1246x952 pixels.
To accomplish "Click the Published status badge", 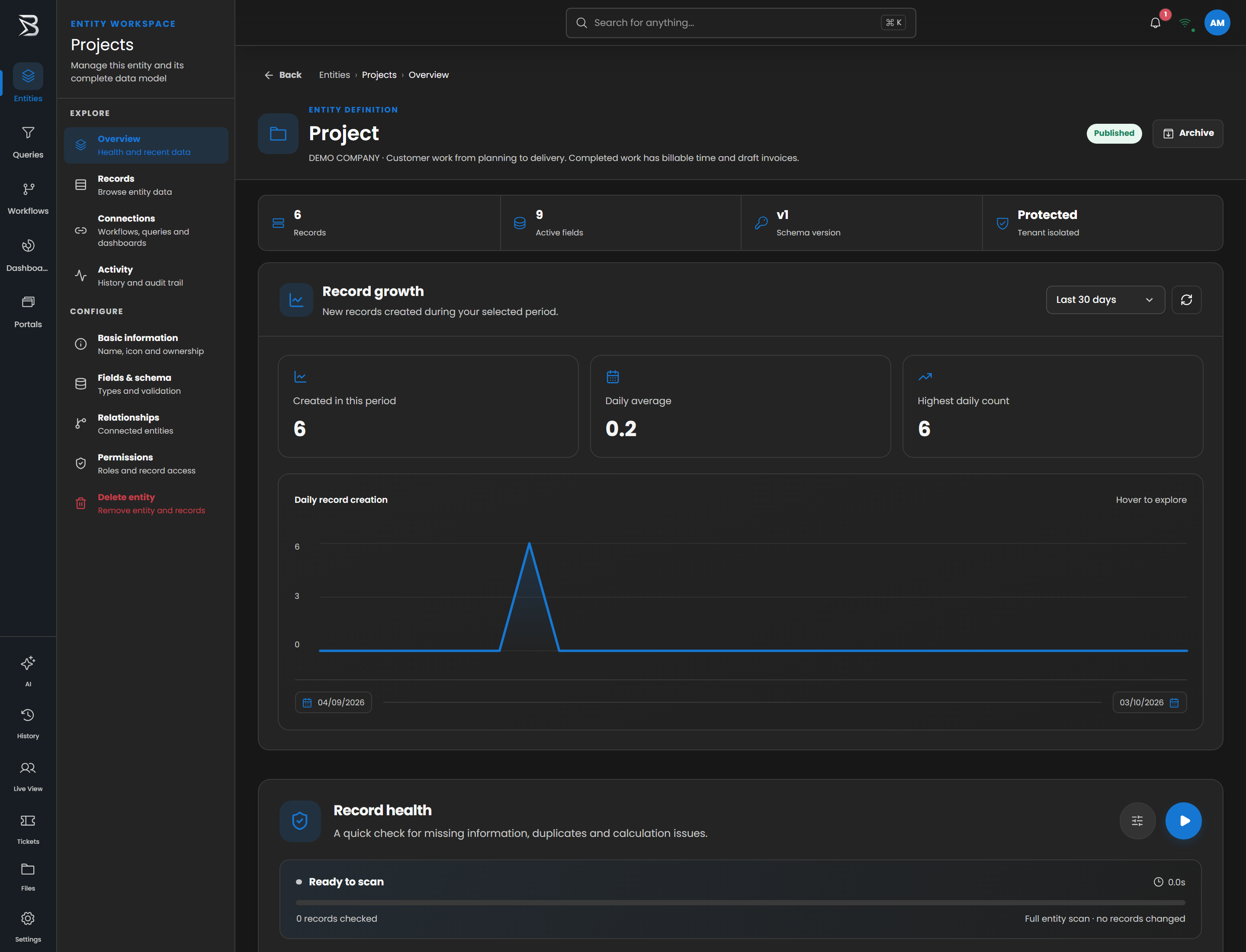I will 1114,133.
